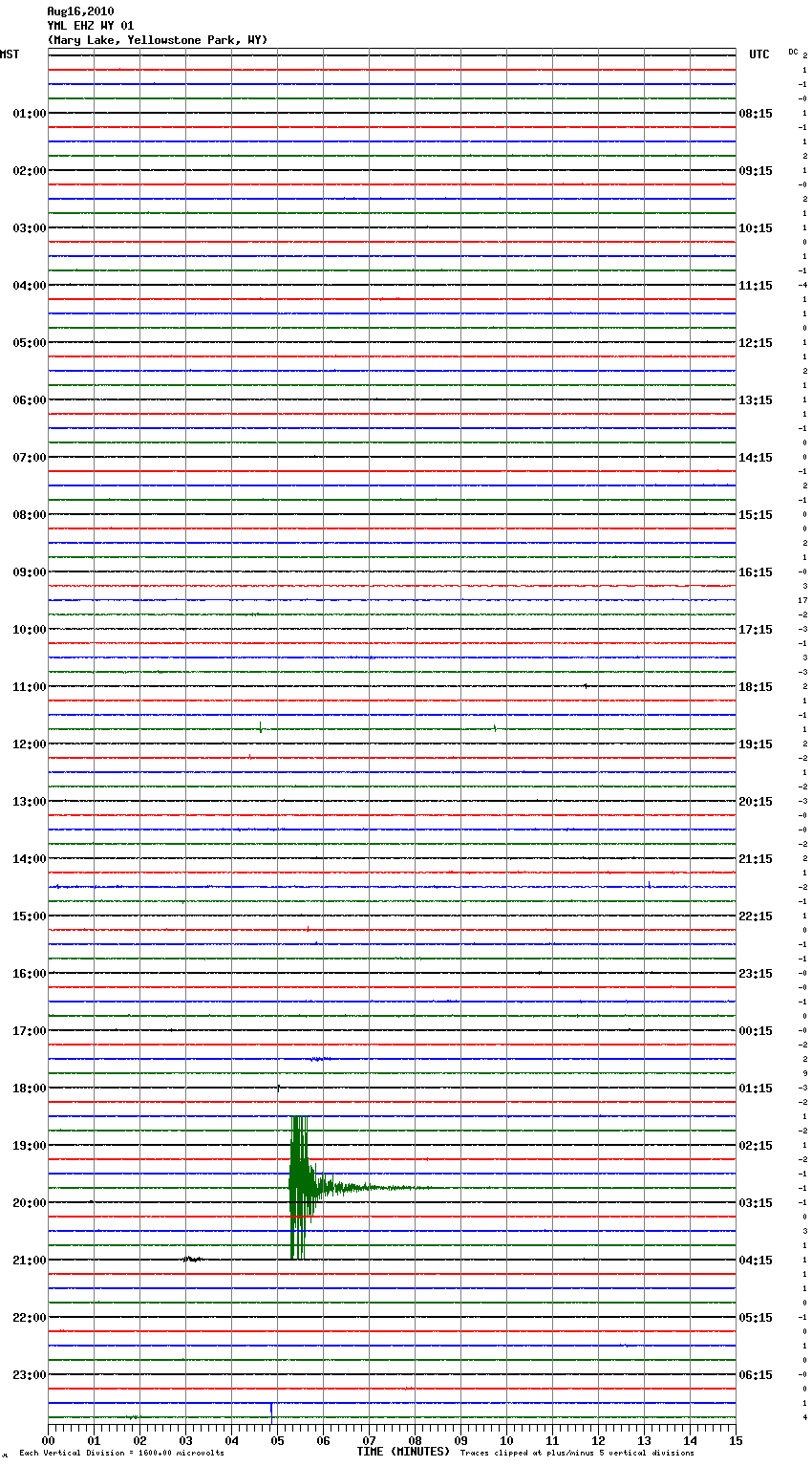Click the 12:15 UTC time label
The image size is (812, 1466).
(x=756, y=343)
